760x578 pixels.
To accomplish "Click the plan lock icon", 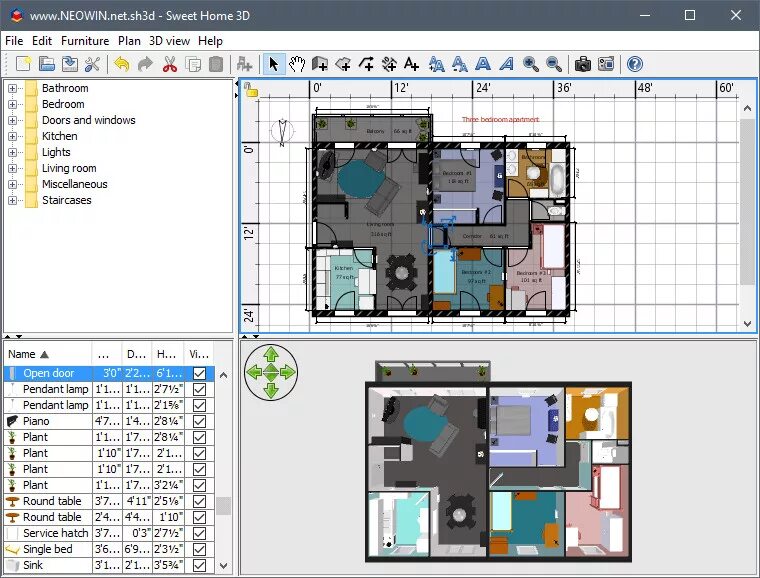I will (x=251, y=90).
